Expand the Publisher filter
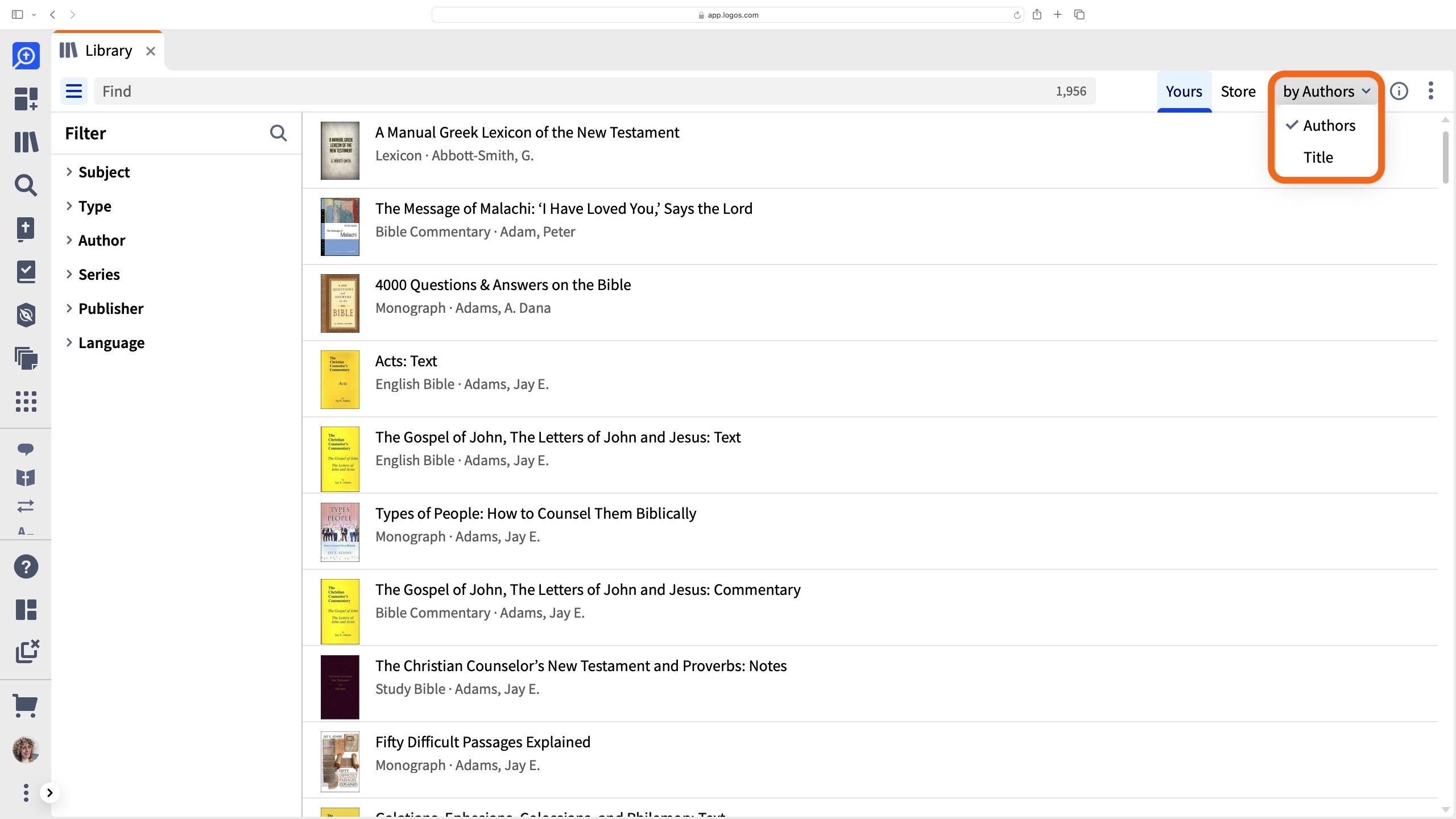Screen dimensions: 1456x819 click(x=105, y=308)
